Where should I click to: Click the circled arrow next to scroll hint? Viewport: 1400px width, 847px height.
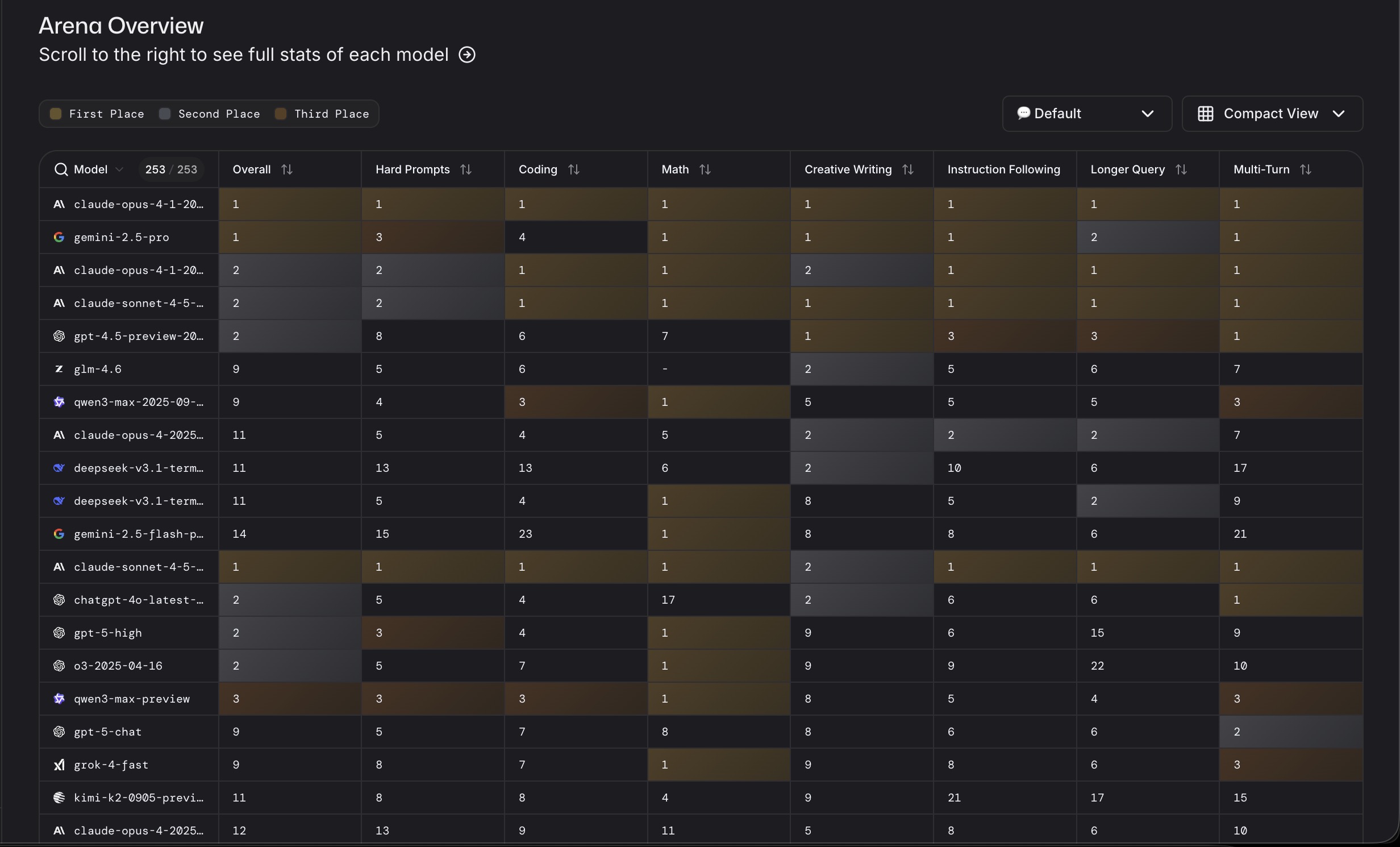point(467,55)
